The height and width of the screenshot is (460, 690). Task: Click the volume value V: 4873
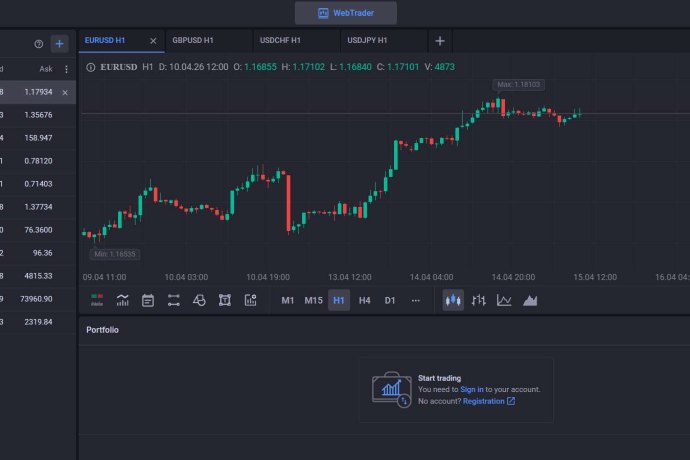click(439, 67)
